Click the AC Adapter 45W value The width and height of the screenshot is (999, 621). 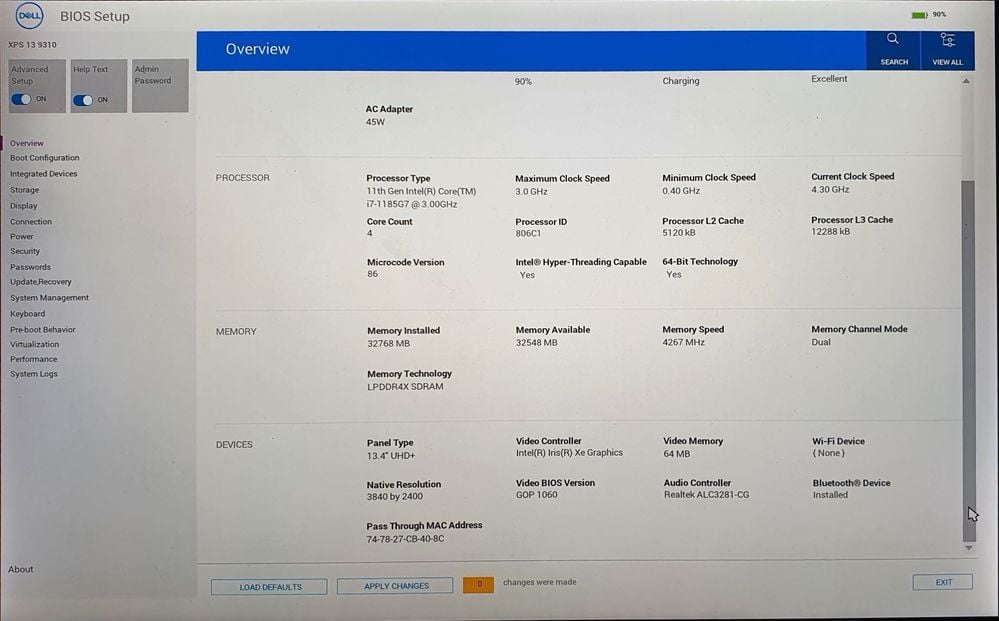click(375, 122)
